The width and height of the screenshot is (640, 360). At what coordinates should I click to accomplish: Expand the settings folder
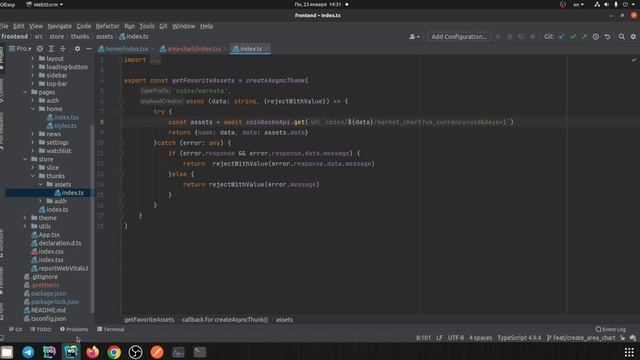point(33,142)
